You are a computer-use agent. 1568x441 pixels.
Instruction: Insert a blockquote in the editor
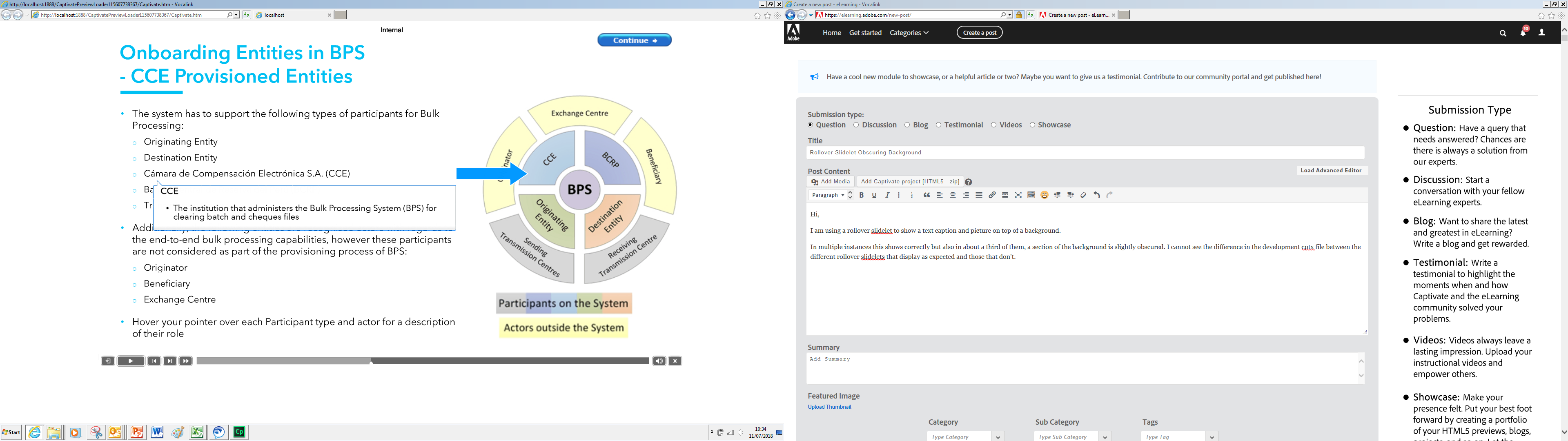[x=927, y=196]
